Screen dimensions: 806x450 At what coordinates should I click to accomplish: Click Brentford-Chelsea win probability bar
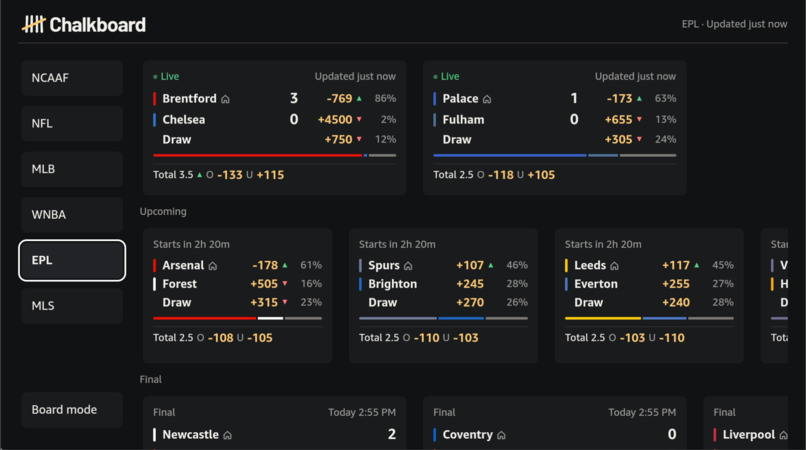coord(274,155)
